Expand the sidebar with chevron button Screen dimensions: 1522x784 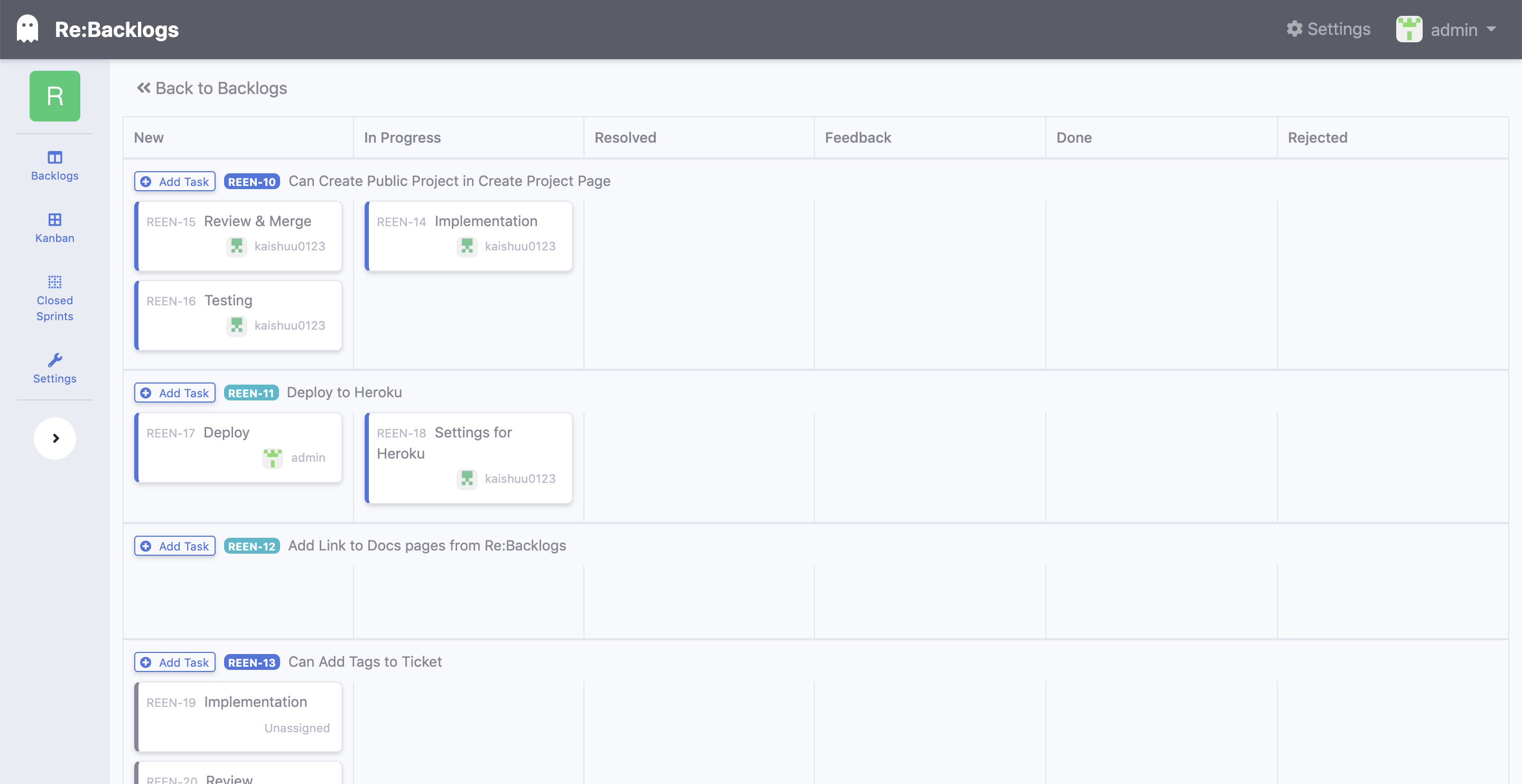tap(54, 438)
